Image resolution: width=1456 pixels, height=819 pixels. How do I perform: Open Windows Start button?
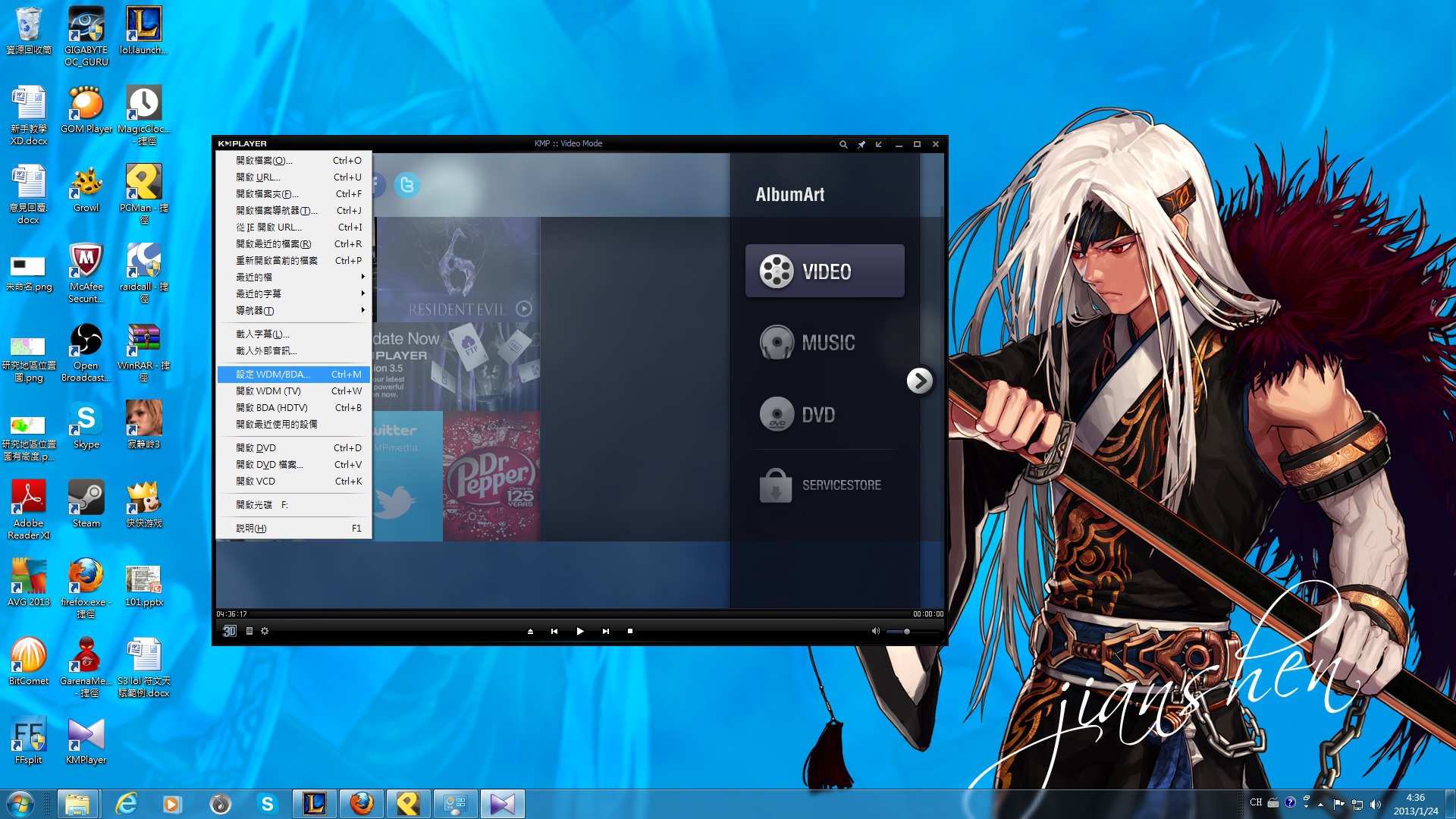(x=20, y=804)
